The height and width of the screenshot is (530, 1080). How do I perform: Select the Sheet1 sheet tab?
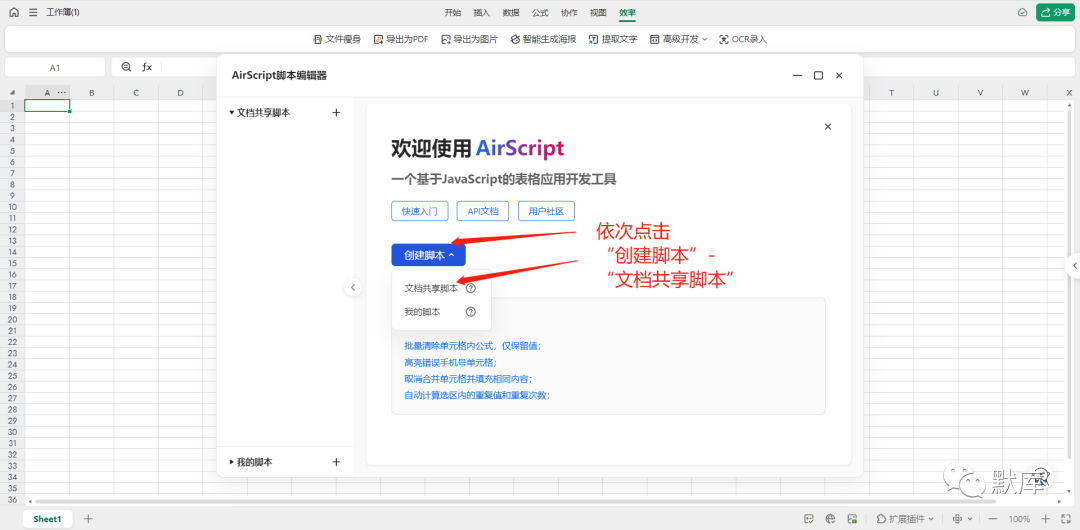48,518
